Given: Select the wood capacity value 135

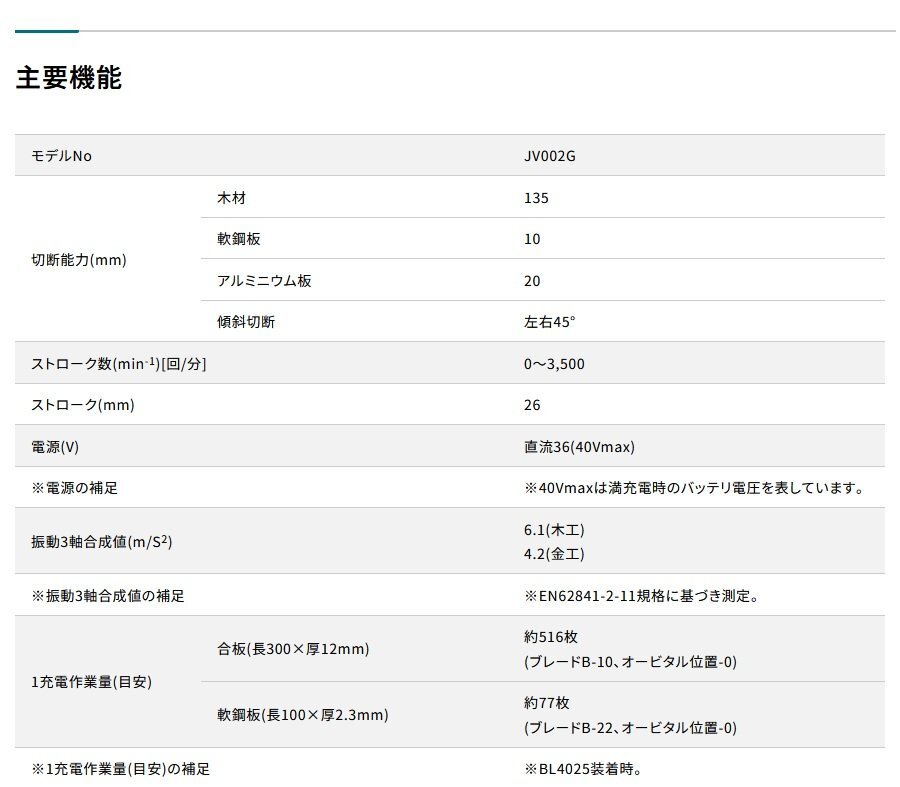Looking at the screenshot, I should click(536, 198).
